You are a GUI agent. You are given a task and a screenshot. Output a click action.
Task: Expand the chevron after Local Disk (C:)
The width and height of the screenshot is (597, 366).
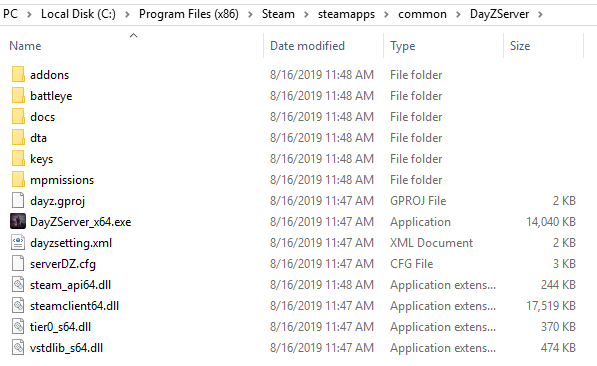(127, 14)
